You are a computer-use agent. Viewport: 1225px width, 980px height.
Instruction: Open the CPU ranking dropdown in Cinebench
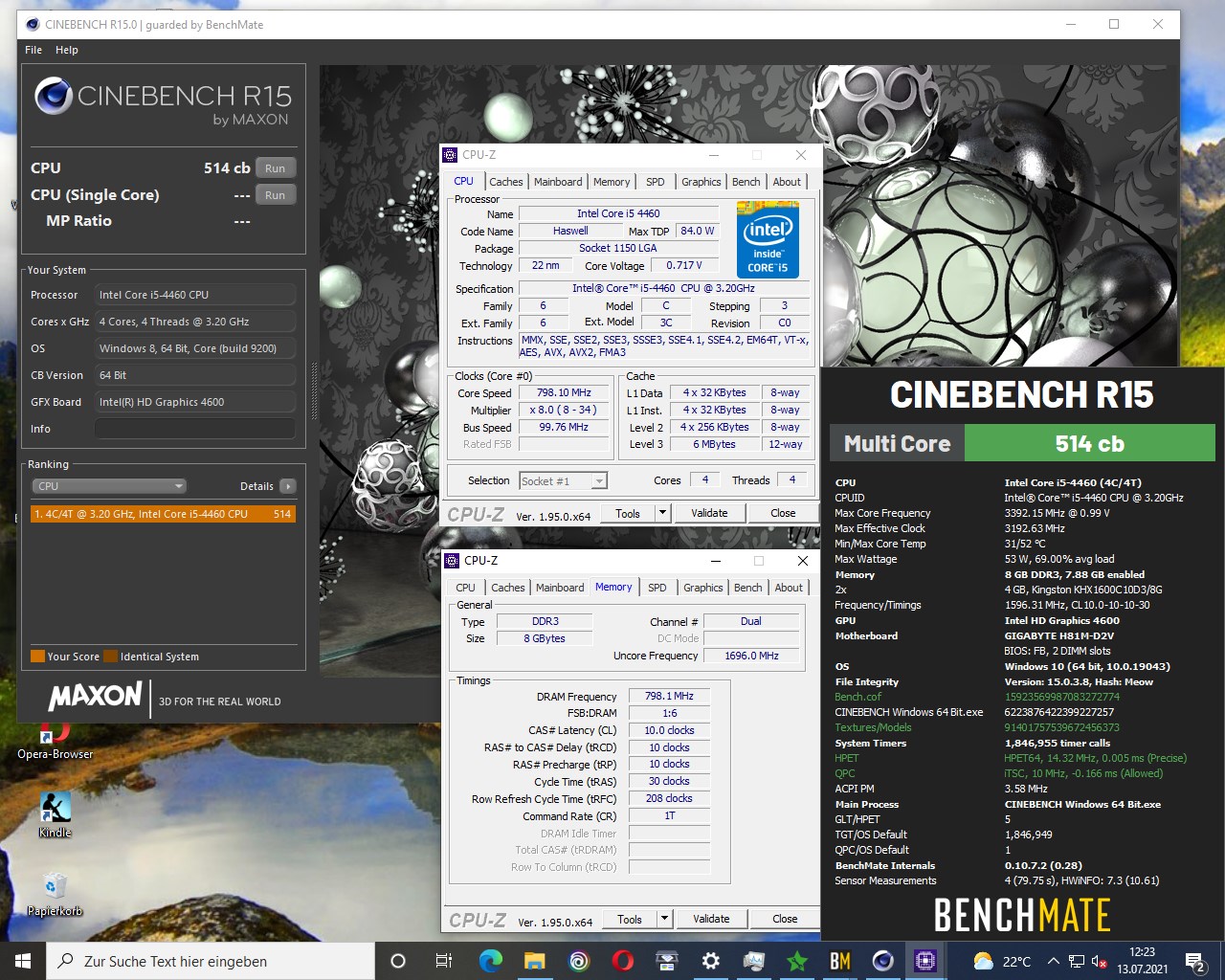(108, 486)
